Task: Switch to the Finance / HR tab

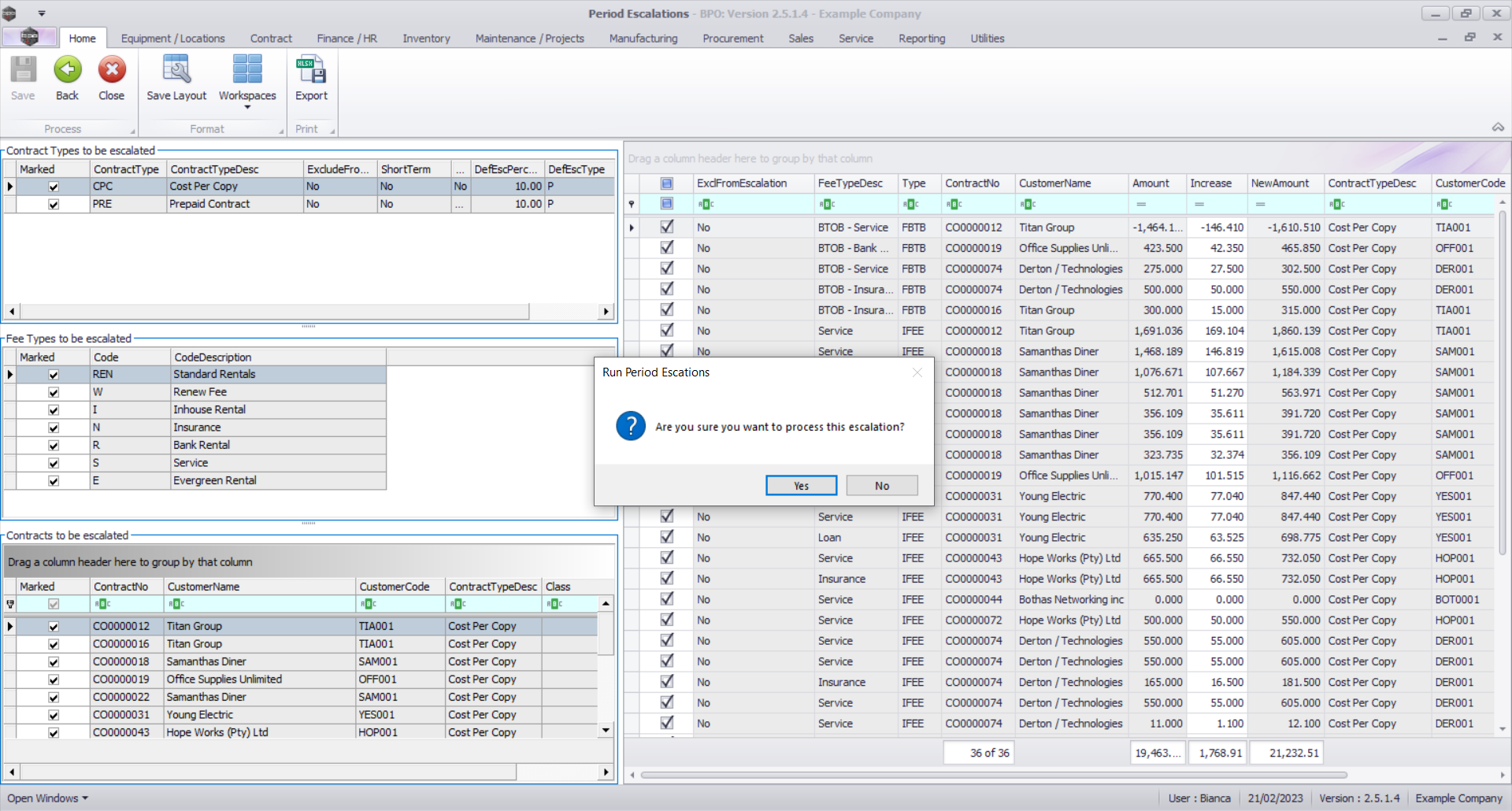Action: pyautogui.click(x=346, y=38)
